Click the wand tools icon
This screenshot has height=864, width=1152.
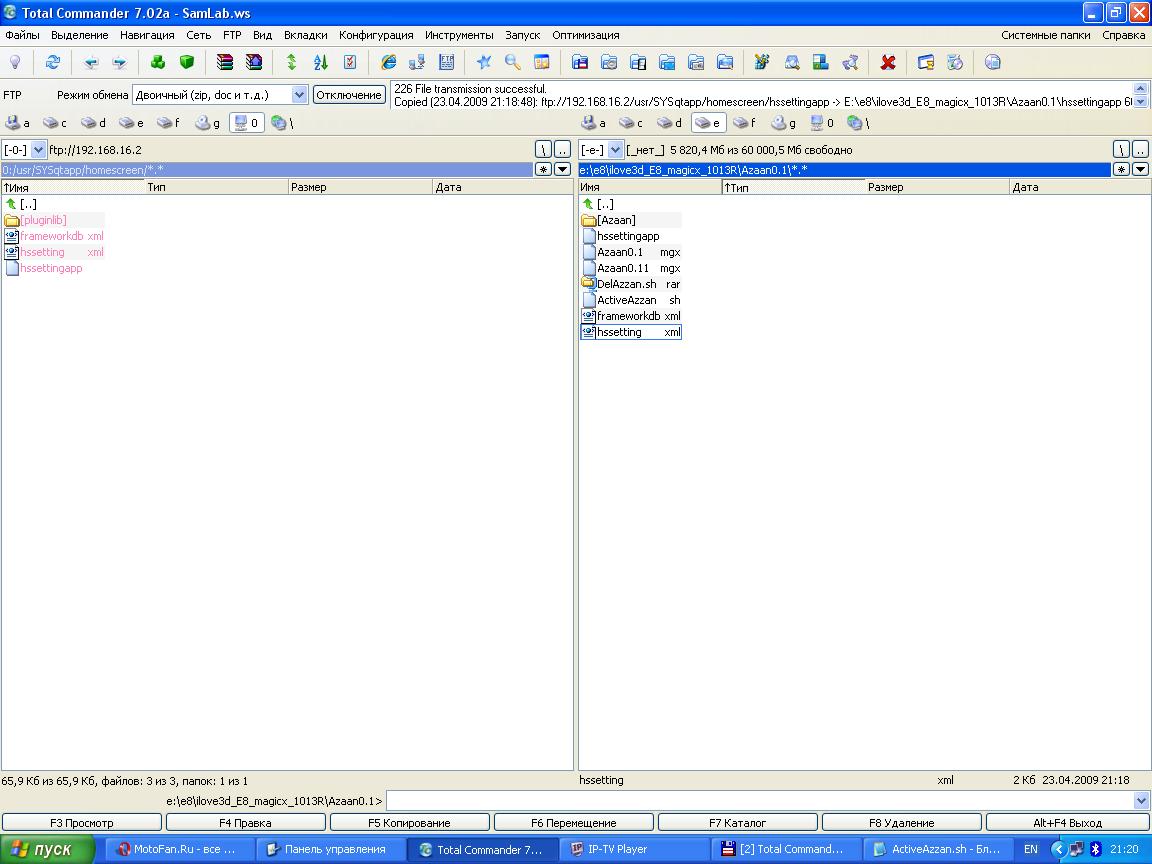[x=762, y=62]
